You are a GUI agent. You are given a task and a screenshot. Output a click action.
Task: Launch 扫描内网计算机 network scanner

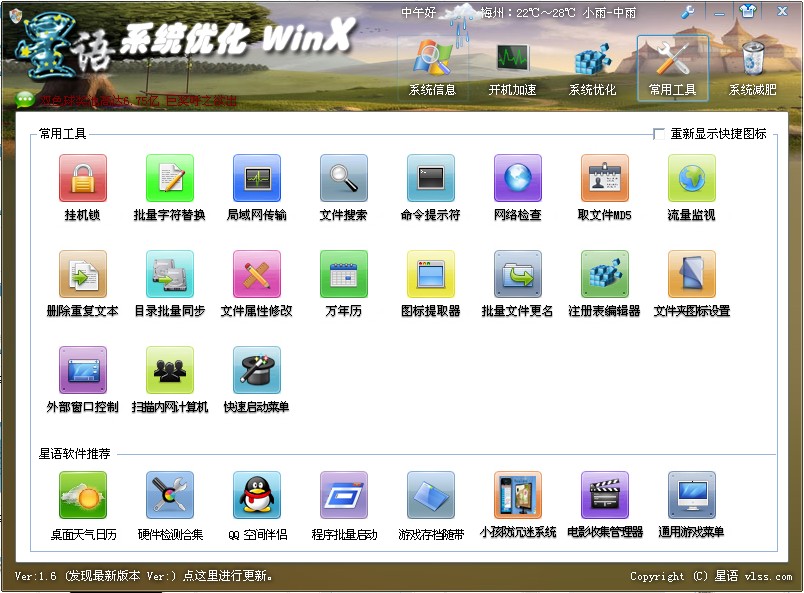[170, 371]
